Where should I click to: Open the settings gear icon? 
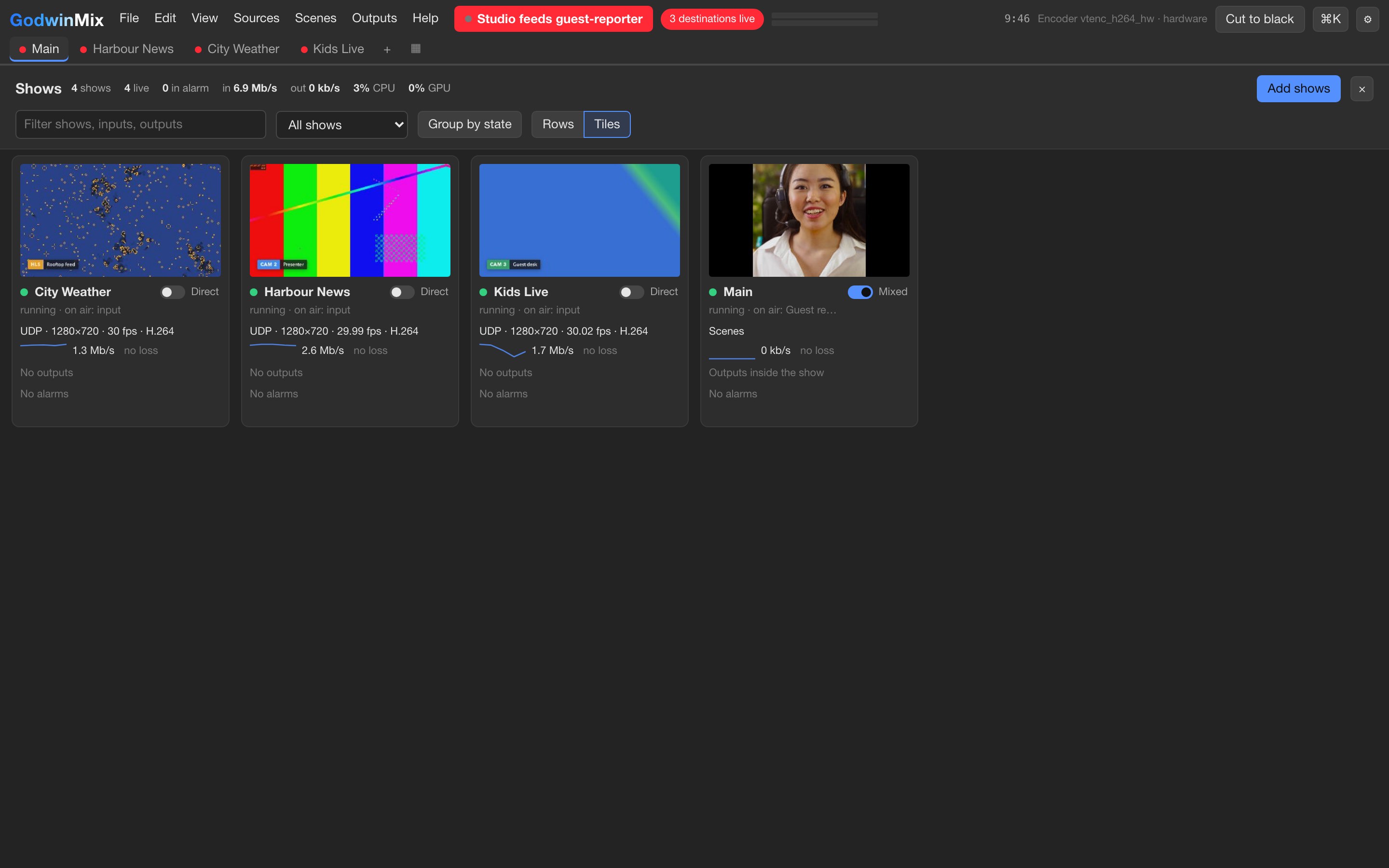[x=1367, y=19]
